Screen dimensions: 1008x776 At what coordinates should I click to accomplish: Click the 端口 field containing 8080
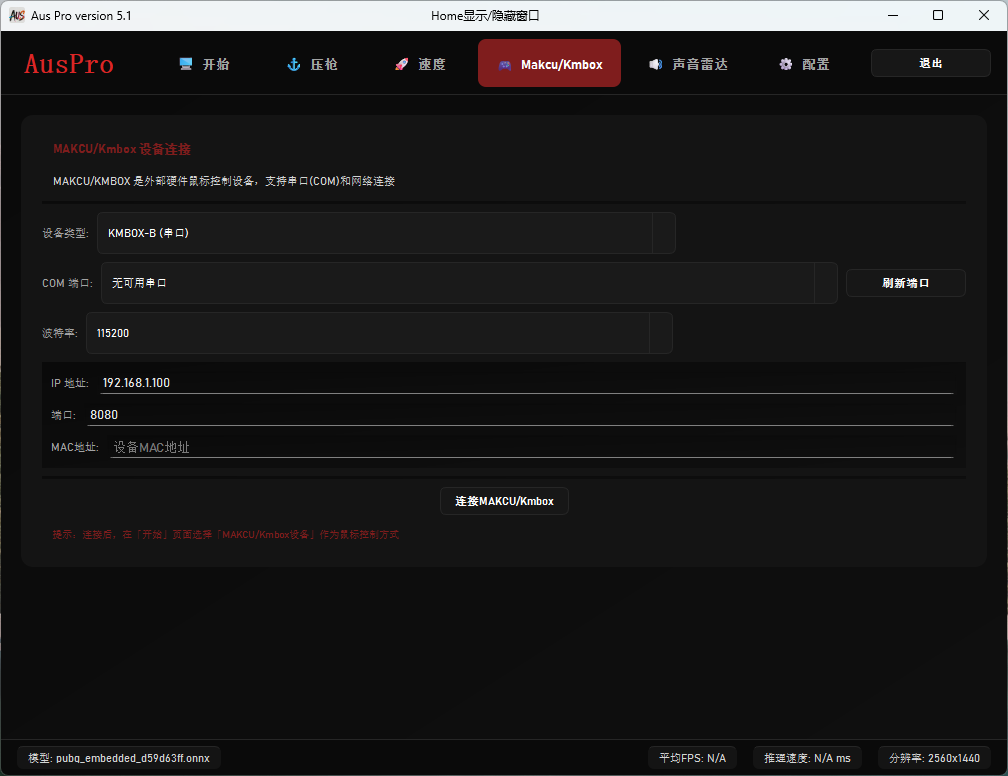(520, 414)
